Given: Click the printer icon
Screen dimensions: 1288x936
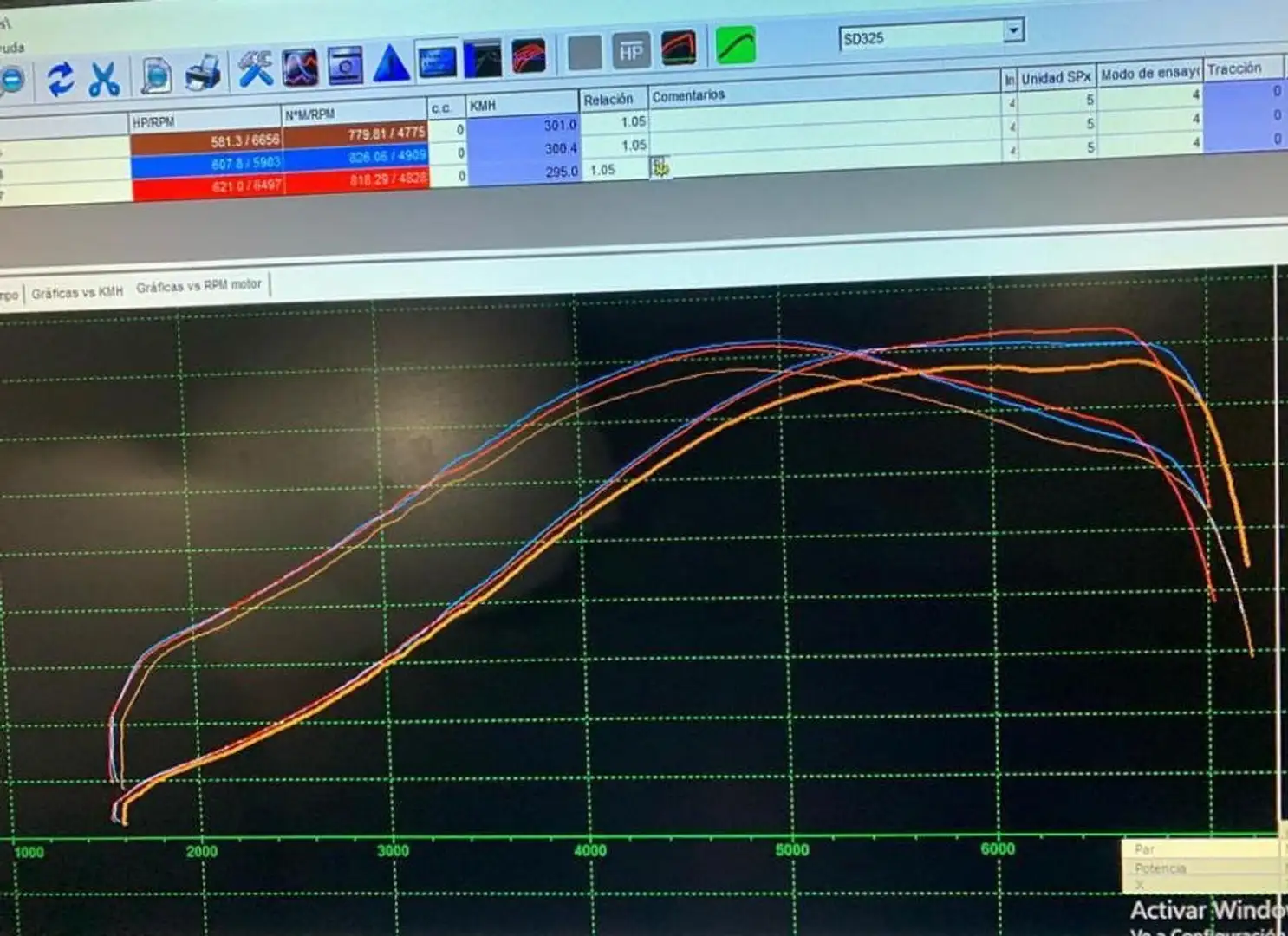Looking at the screenshot, I should click(204, 73).
